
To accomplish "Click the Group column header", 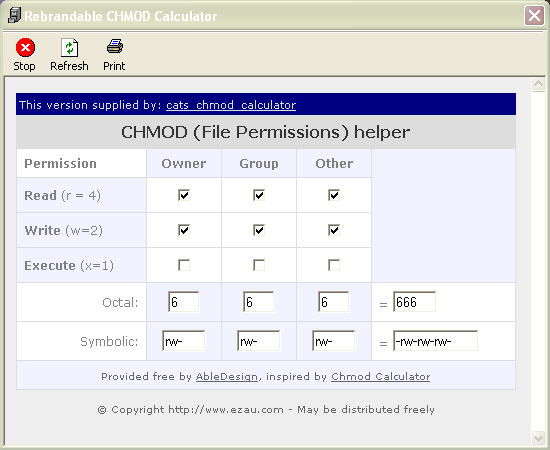I will click(x=259, y=163).
